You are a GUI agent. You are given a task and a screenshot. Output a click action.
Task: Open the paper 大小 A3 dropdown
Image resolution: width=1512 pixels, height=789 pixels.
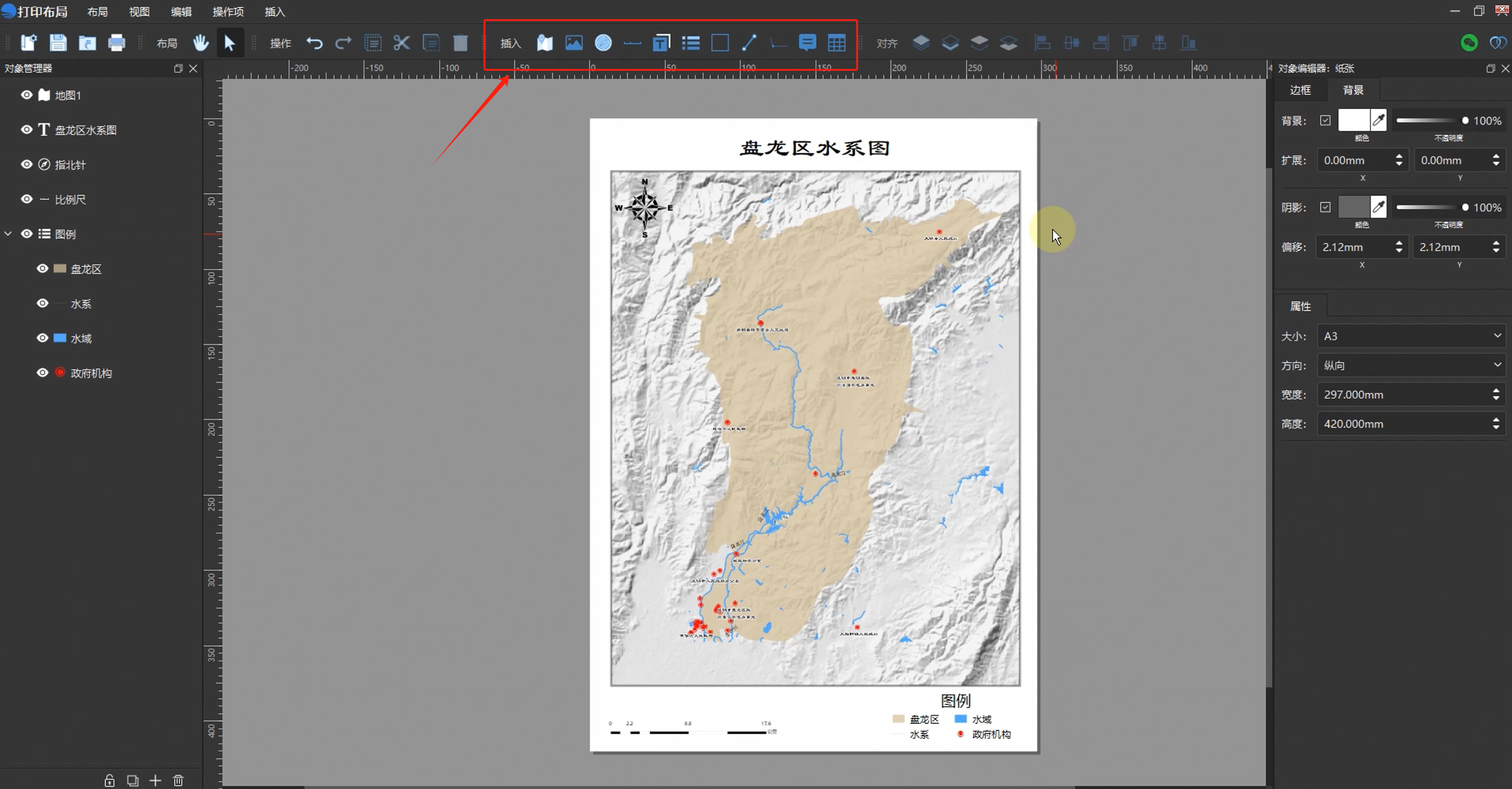[x=1411, y=336]
